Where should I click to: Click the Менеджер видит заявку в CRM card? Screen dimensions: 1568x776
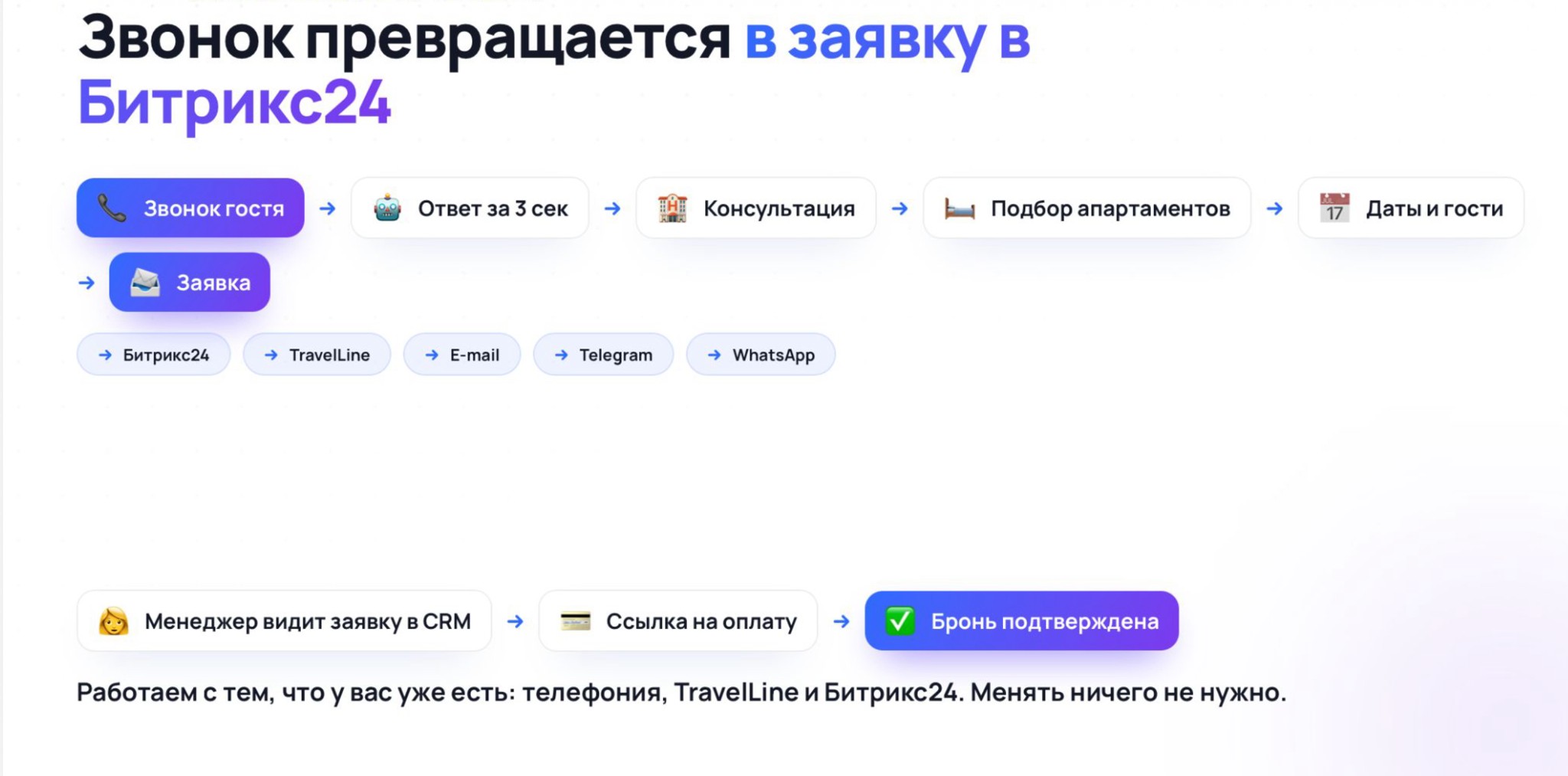click(285, 621)
